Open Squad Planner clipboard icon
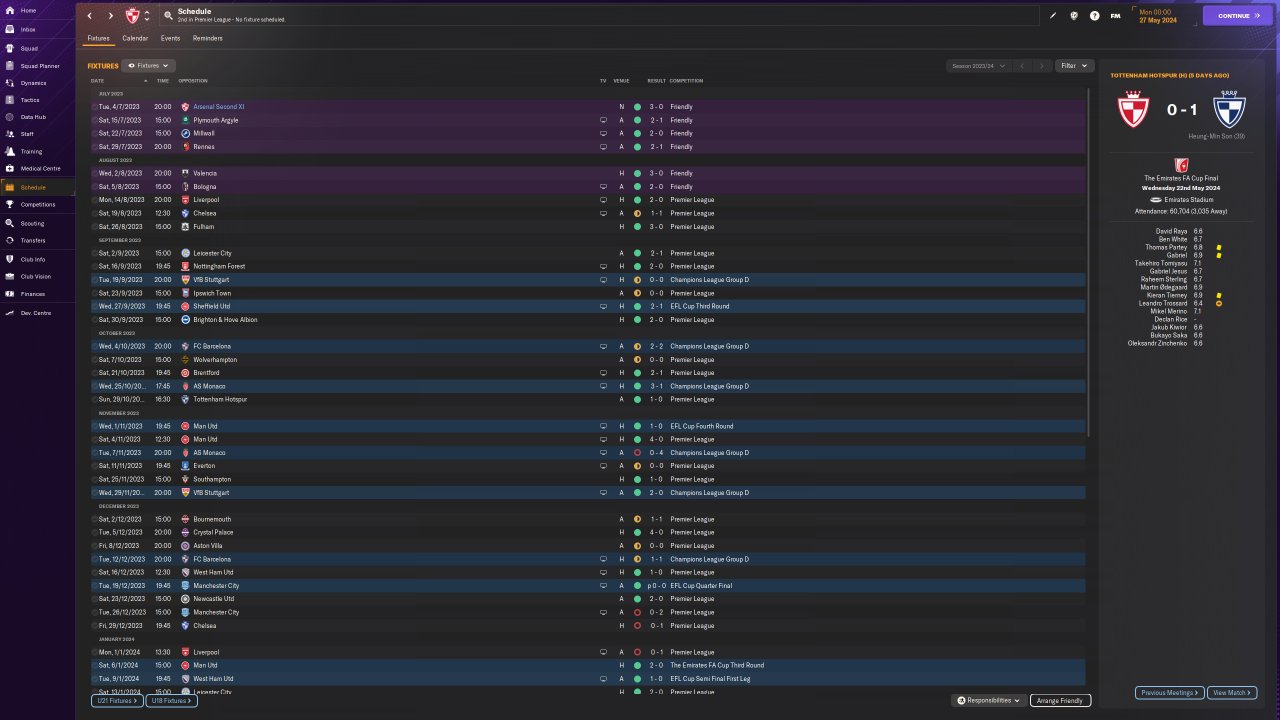Screen dimensions: 1280x720 point(9,66)
